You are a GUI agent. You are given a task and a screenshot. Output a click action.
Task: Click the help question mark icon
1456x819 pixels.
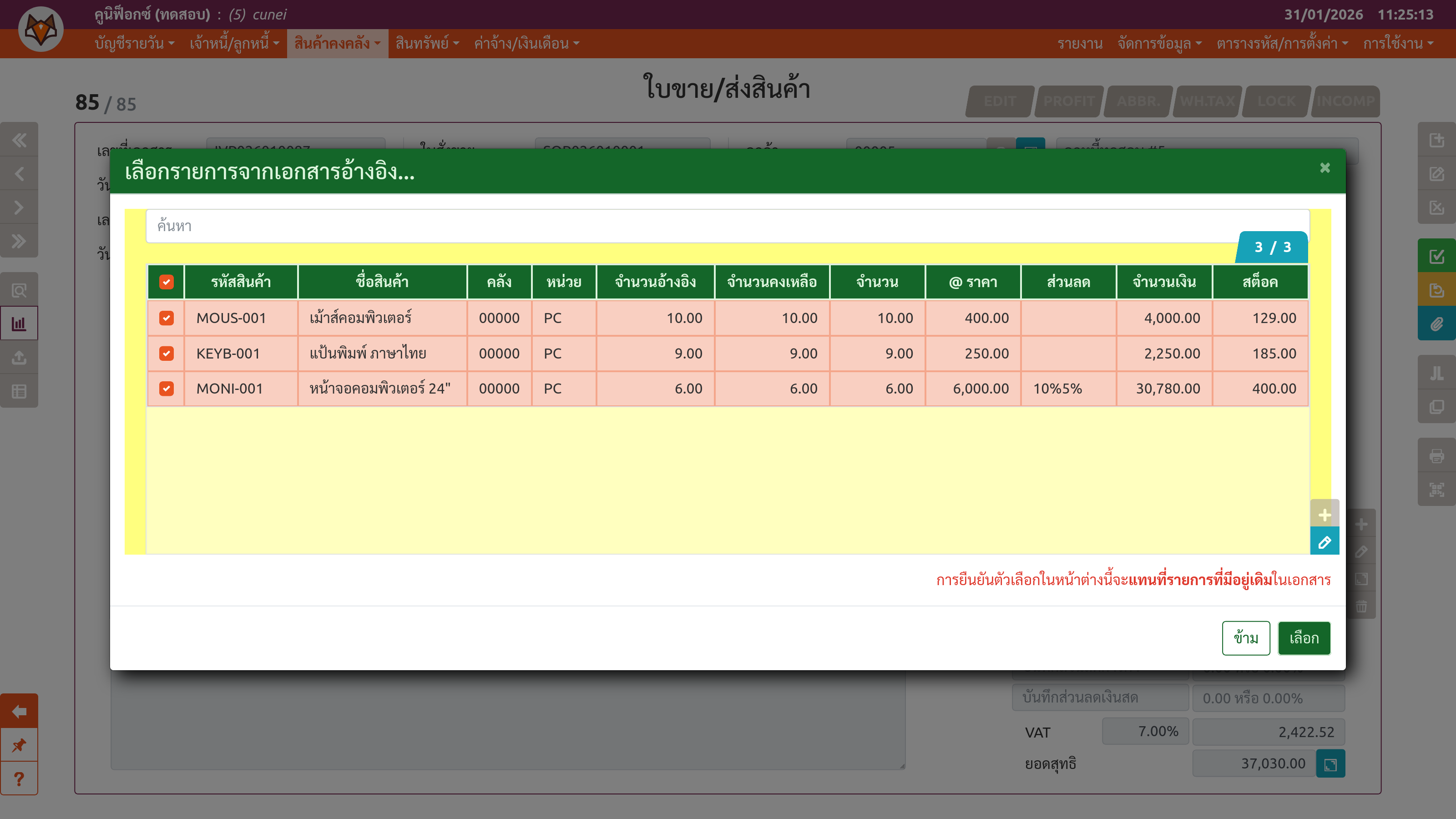tap(19, 779)
